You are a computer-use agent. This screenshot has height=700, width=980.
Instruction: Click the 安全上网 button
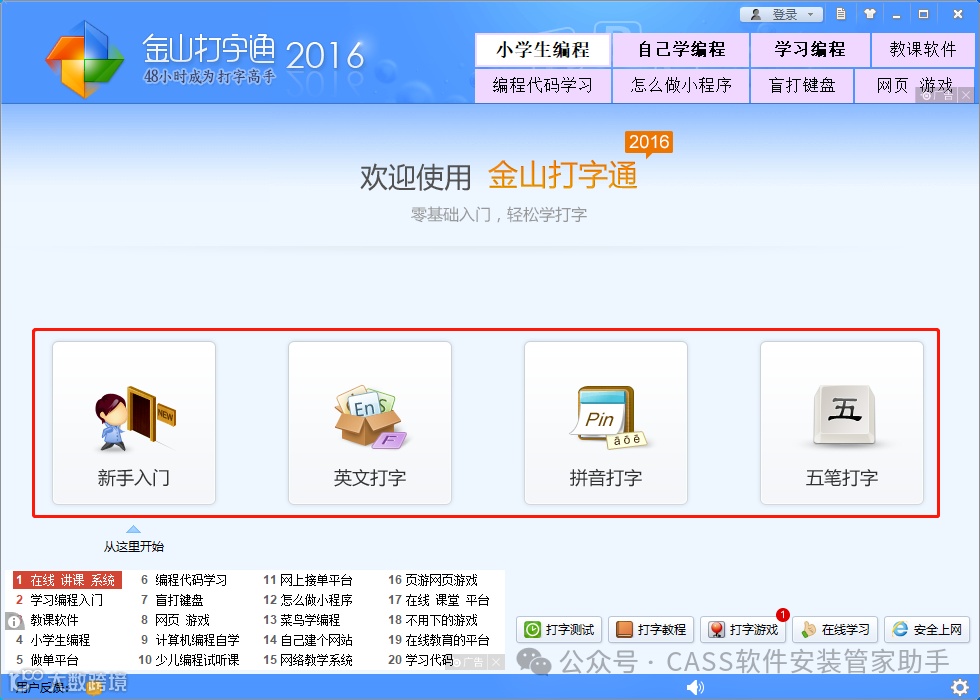click(927, 629)
